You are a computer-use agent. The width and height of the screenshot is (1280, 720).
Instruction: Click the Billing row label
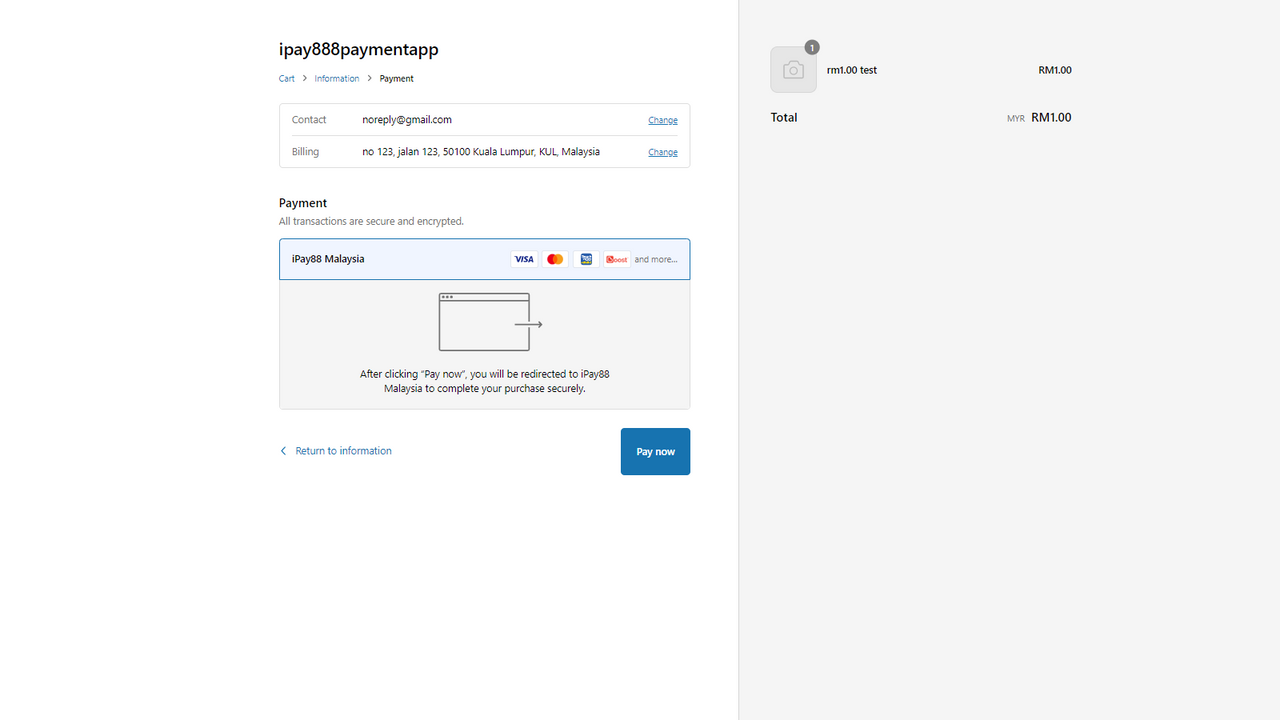click(305, 152)
